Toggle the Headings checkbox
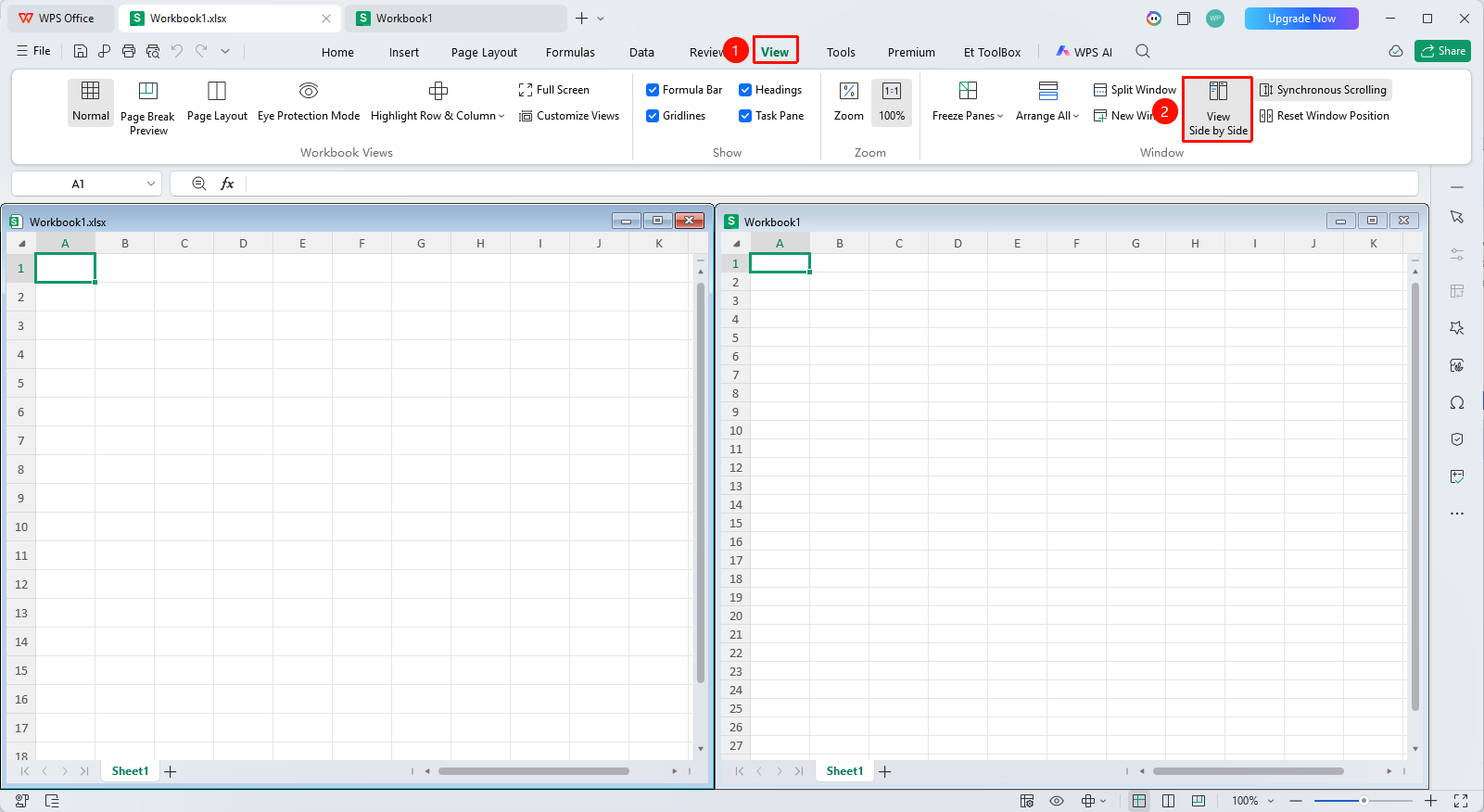 [x=745, y=90]
